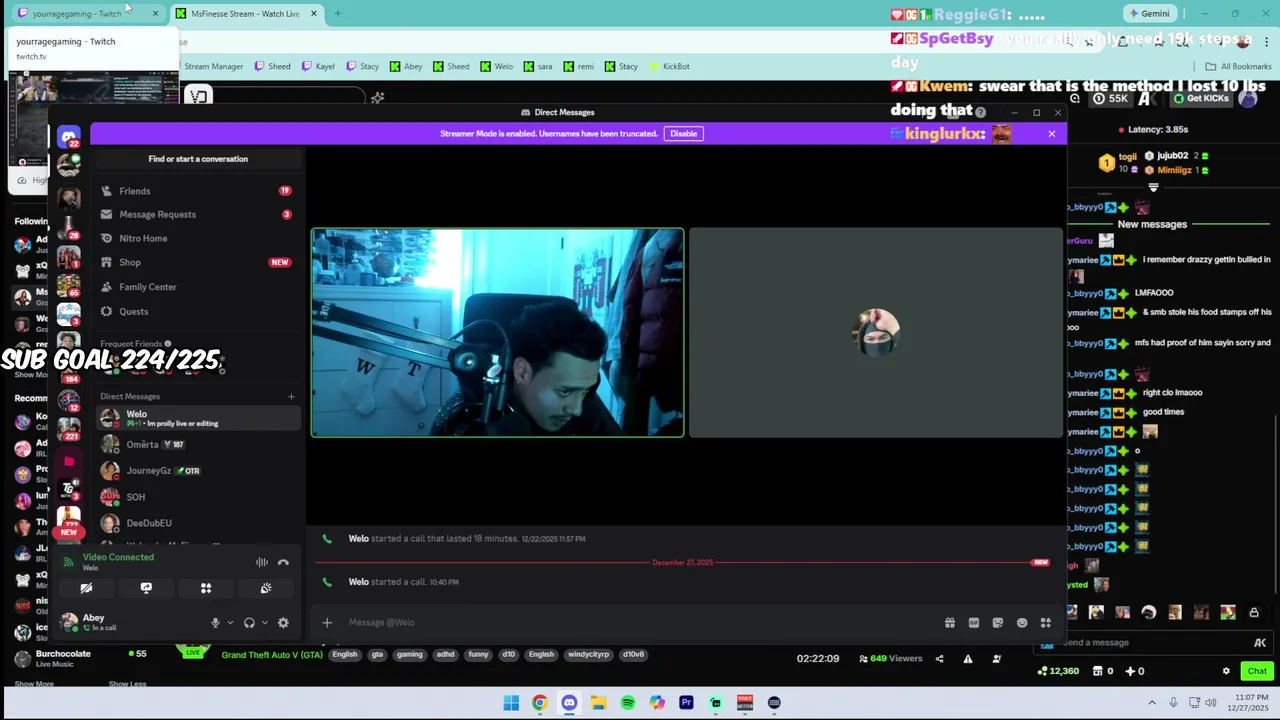Viewport: 1280px width, 720px height.
Task: Deafen with the headphones icon
Action: [249, 622]
